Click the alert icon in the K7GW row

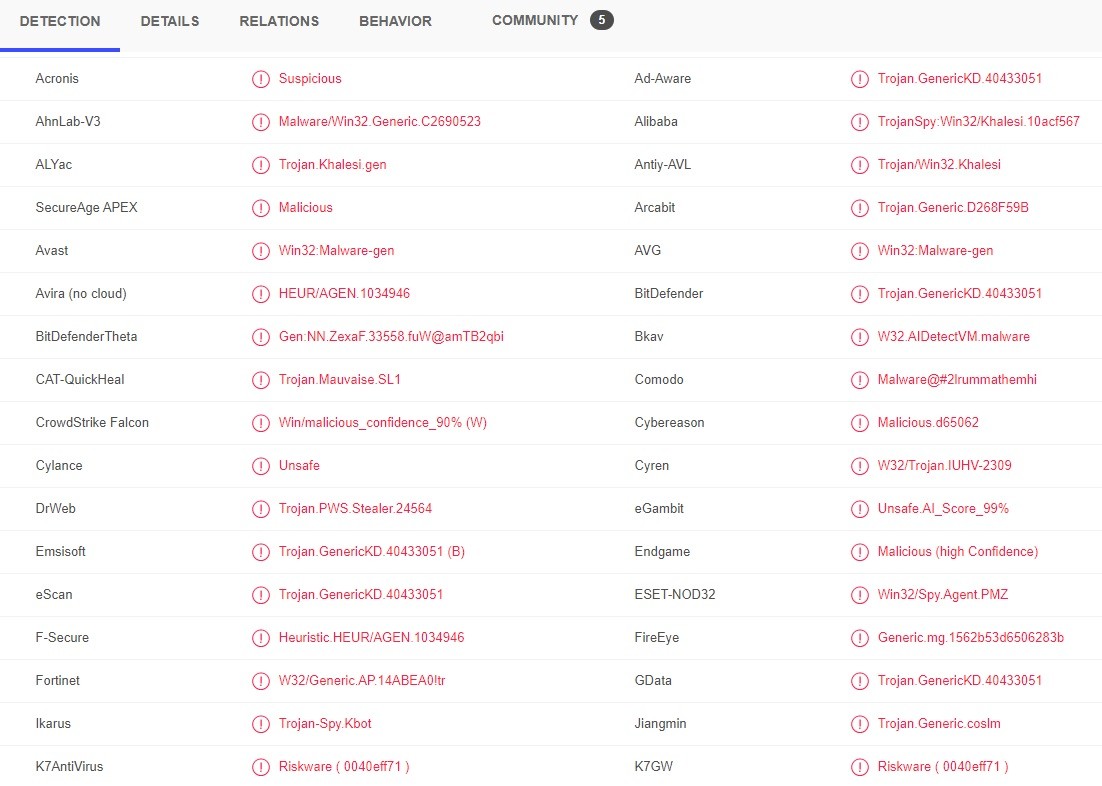(x=860, y=767)
